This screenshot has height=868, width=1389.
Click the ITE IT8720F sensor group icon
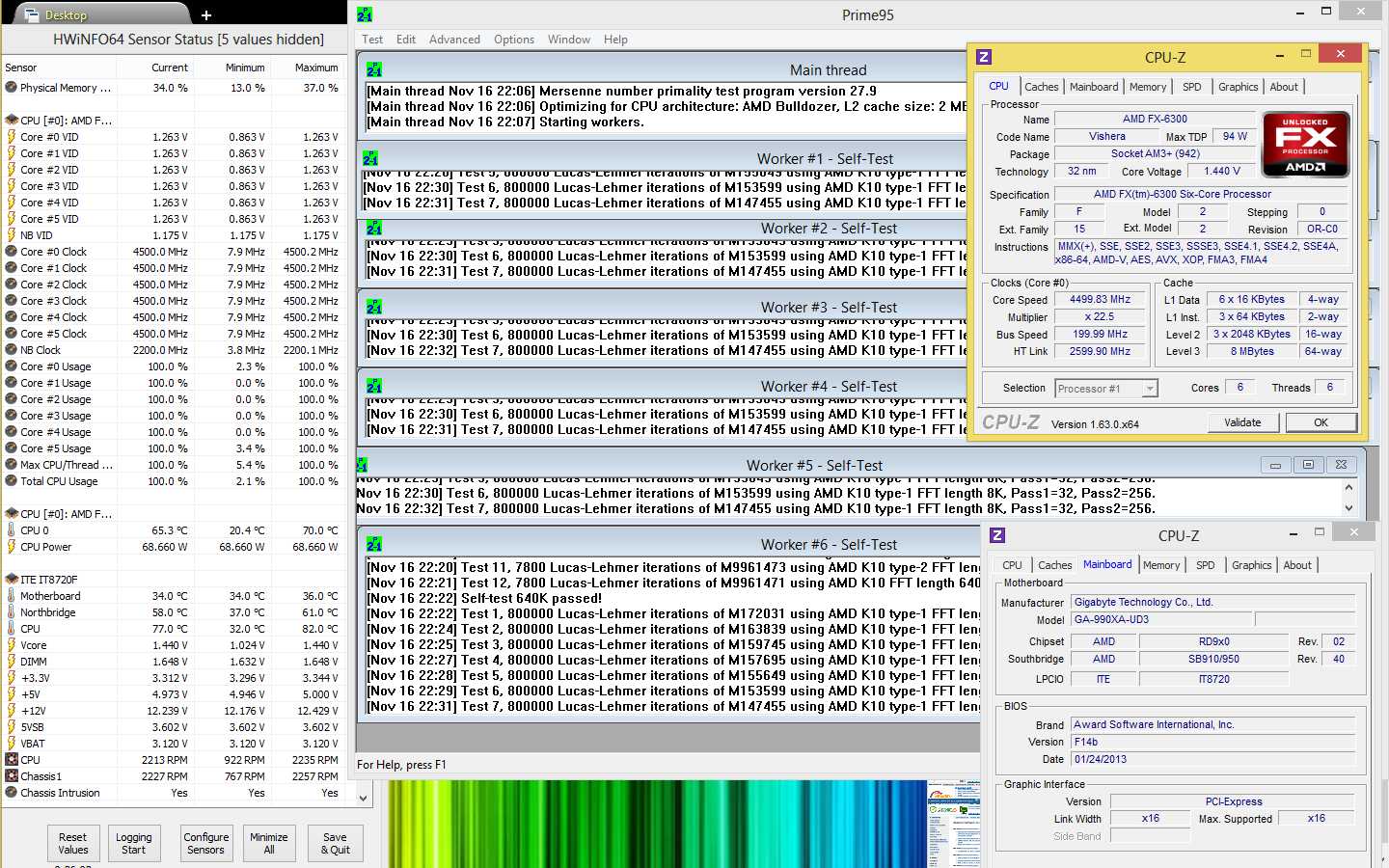[x=12, y=580]
